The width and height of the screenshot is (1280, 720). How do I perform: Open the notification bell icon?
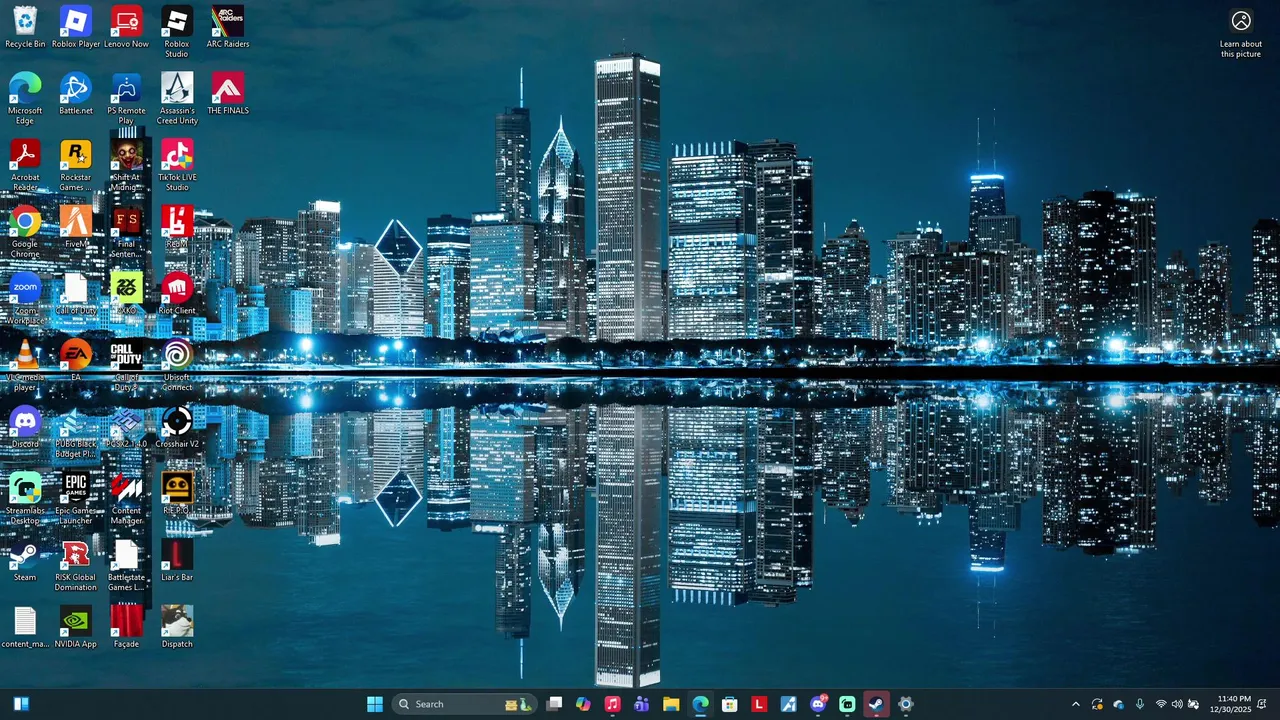pyautogui.click(x=1262, y=704)
